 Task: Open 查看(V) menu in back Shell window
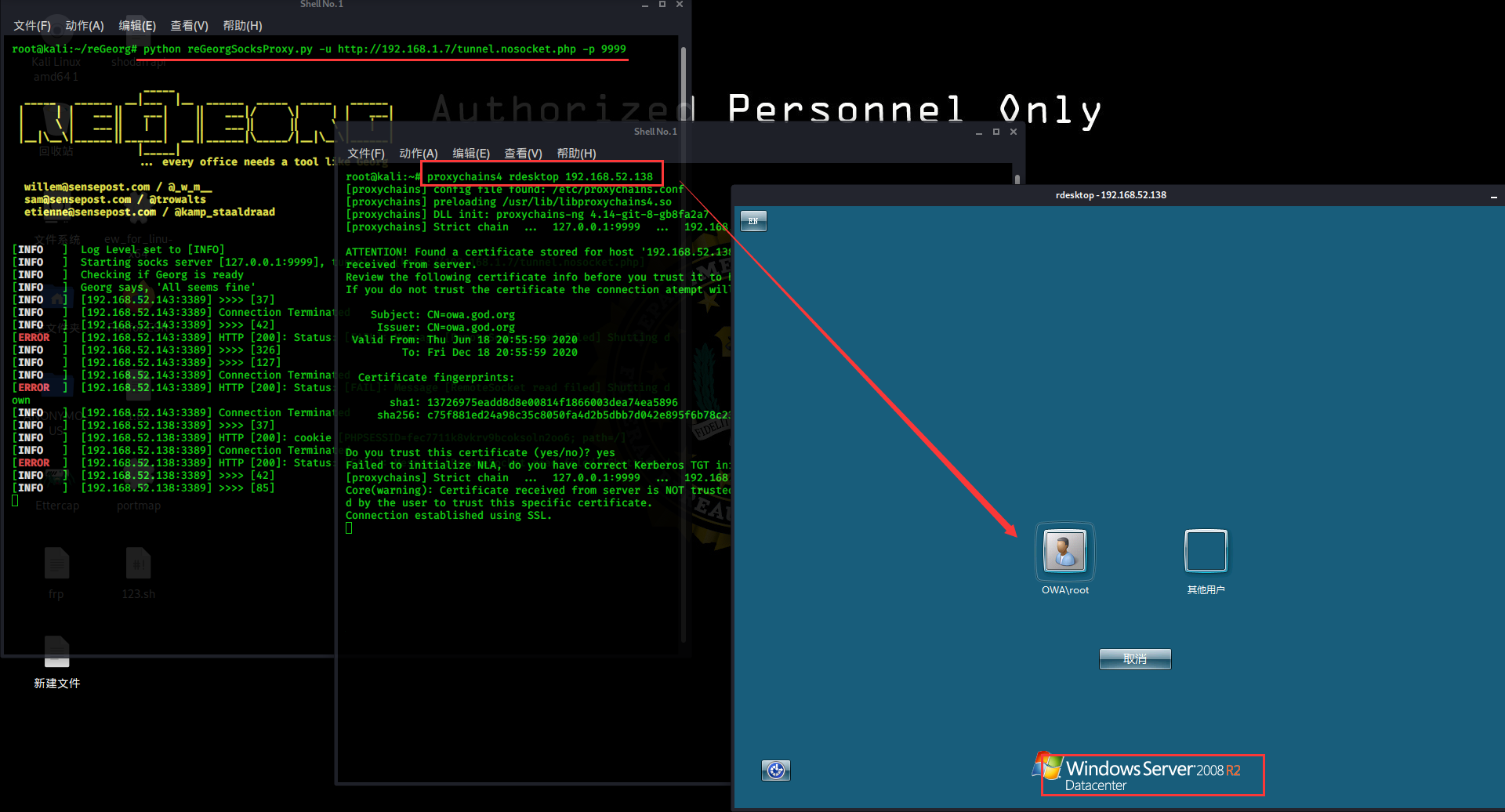(x=190, y=26)
